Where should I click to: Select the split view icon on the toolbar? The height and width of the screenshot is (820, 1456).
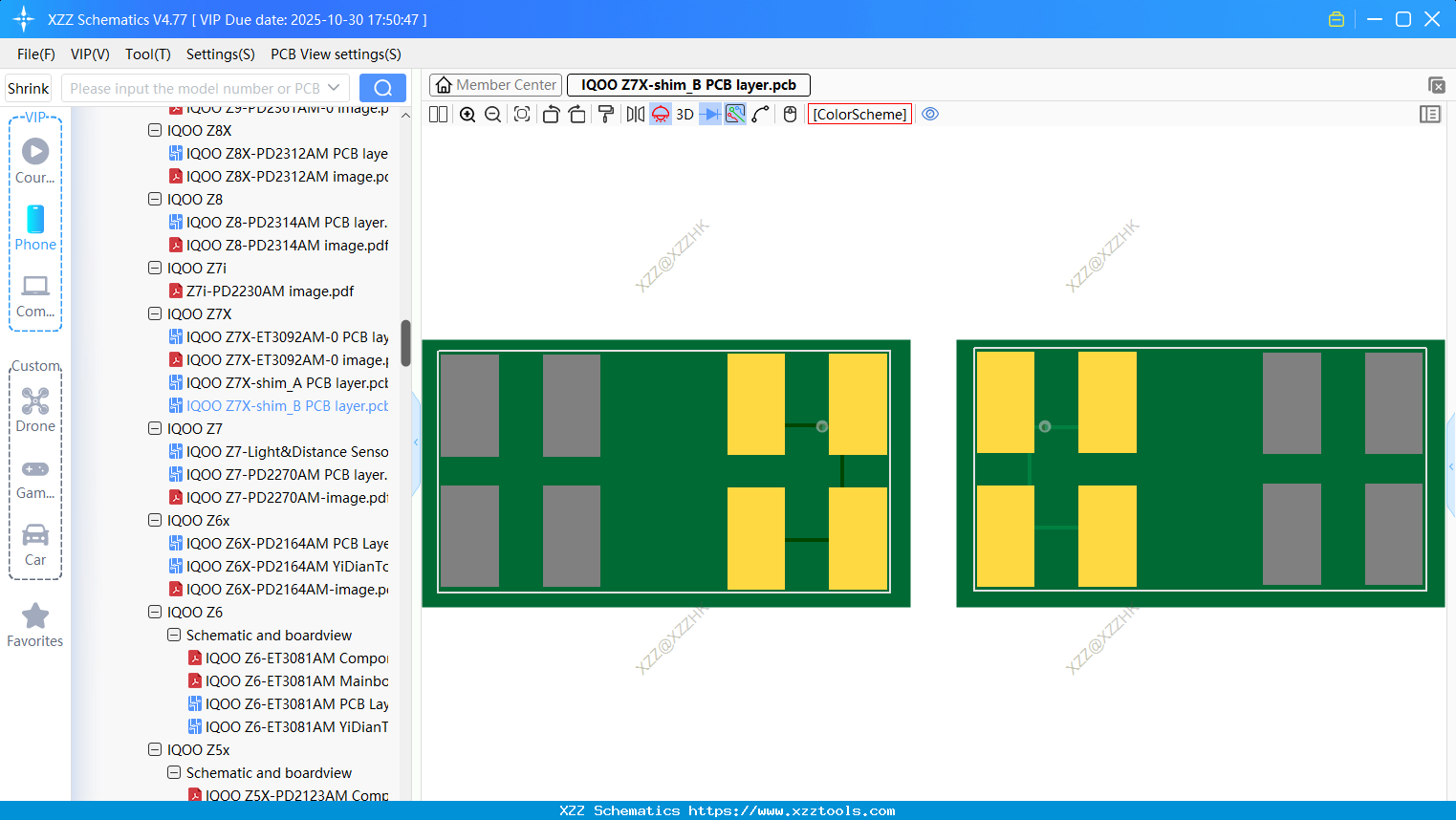(x=437, y=114)
